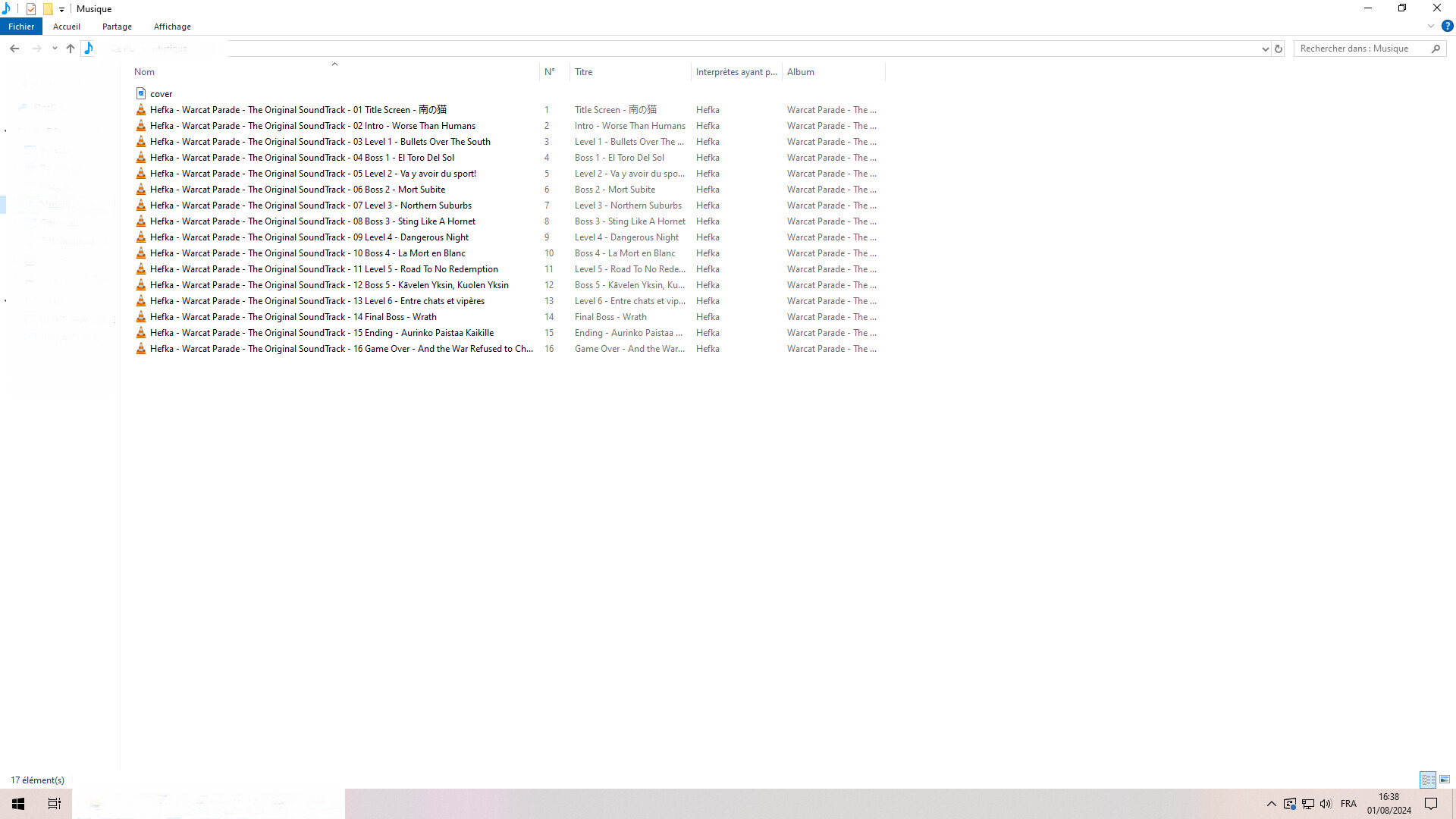Image resolution: width=1456 pixels, height=819 pixels.
Task: Switch to details view layout icon
Action: pyautogui.click(x=1428, y=780)
